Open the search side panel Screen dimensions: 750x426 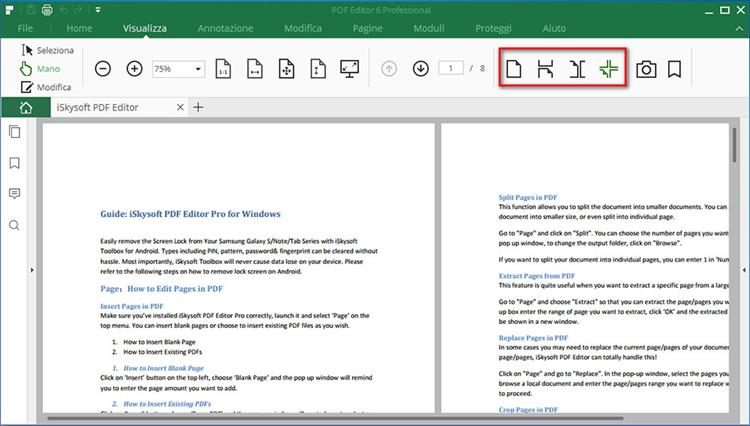(15, 225)
